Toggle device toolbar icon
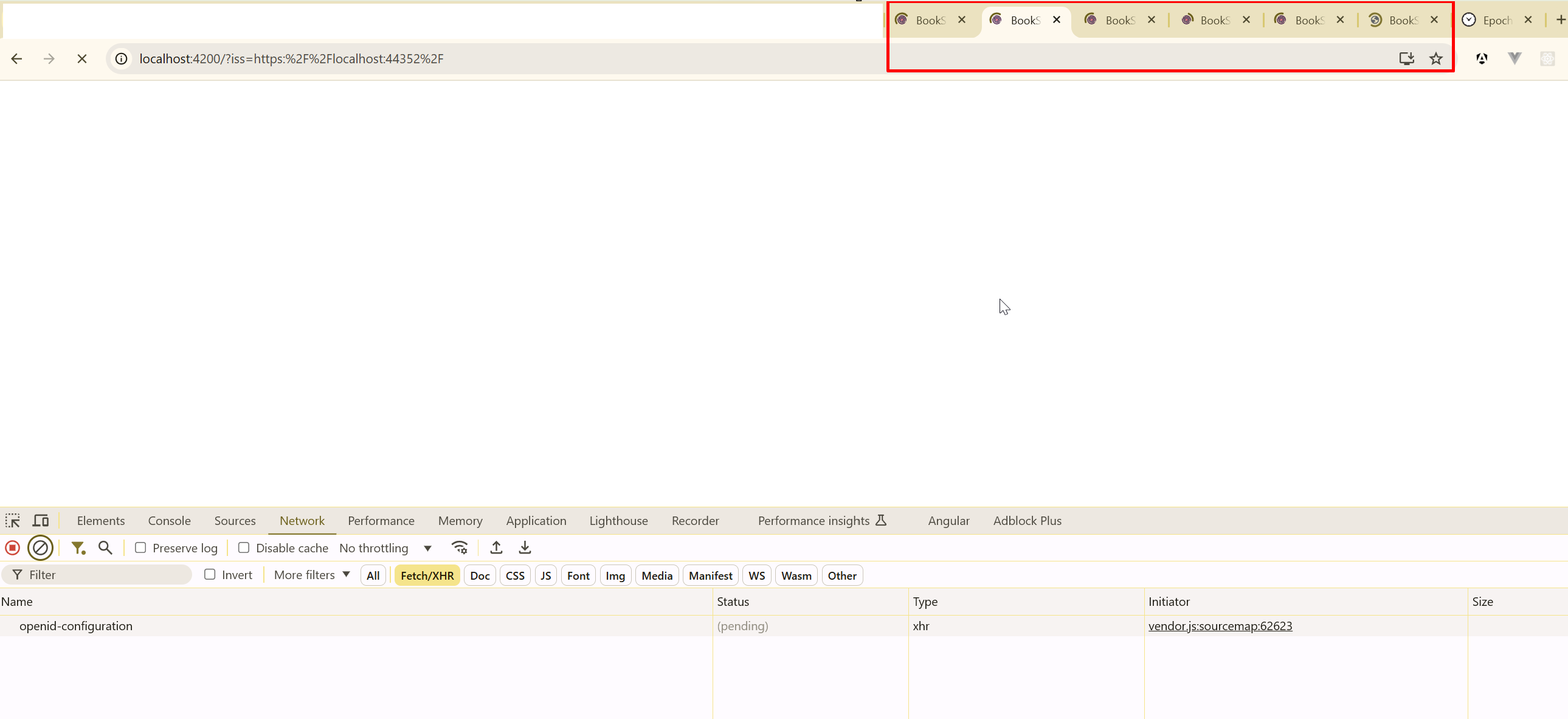Viewport: 1568px width, 719px height. (41, 521)
